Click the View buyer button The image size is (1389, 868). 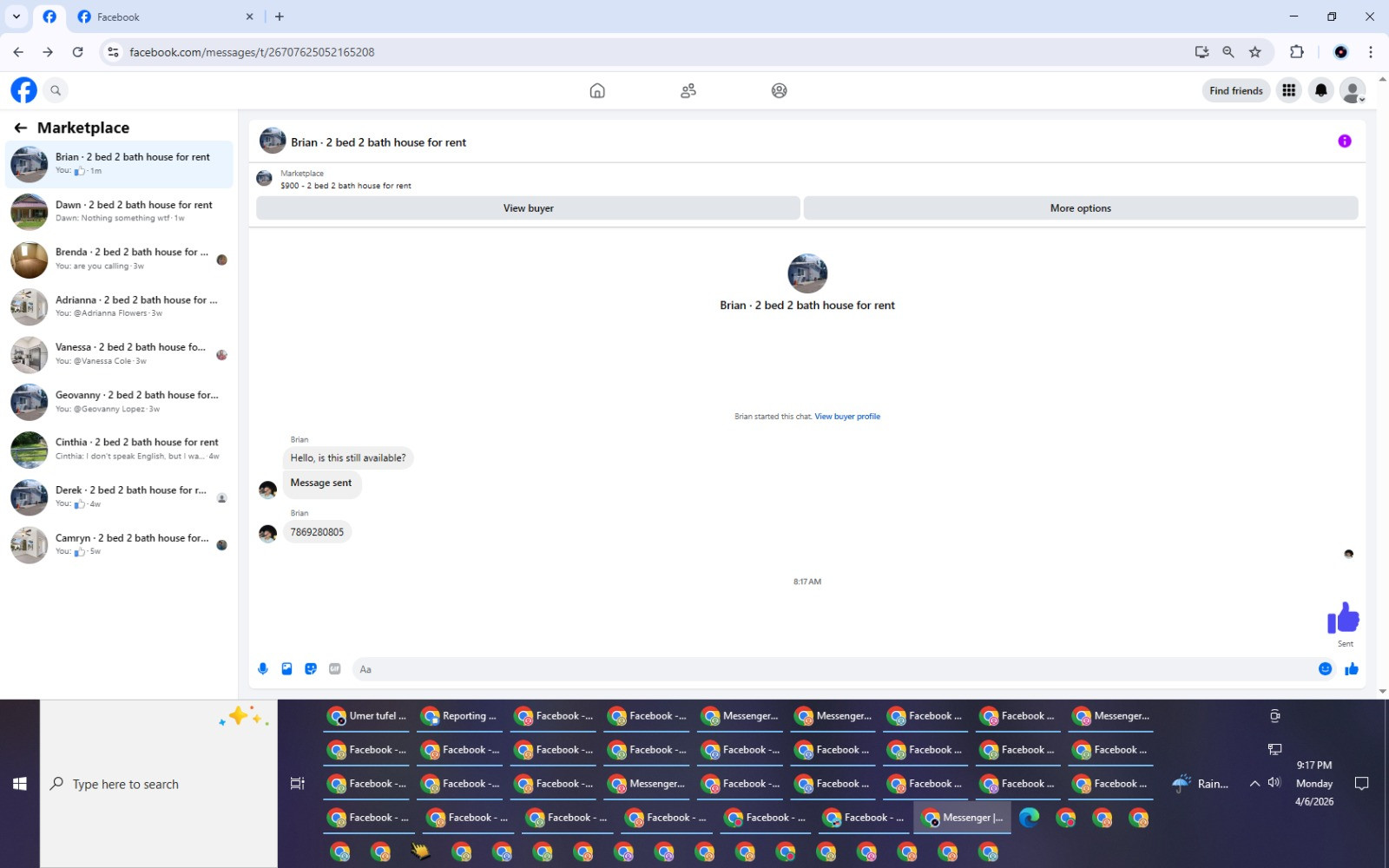(x=528, y=208)
